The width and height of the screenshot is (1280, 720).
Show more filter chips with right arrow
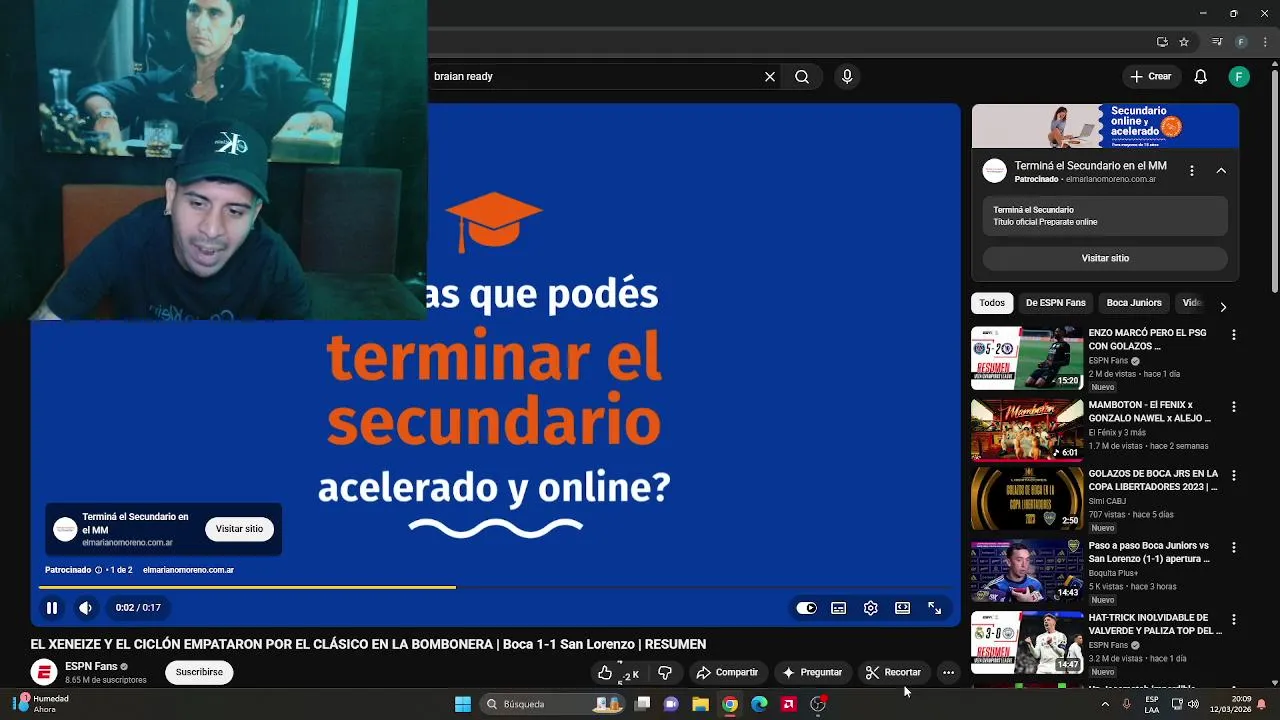pos(1222,307)
